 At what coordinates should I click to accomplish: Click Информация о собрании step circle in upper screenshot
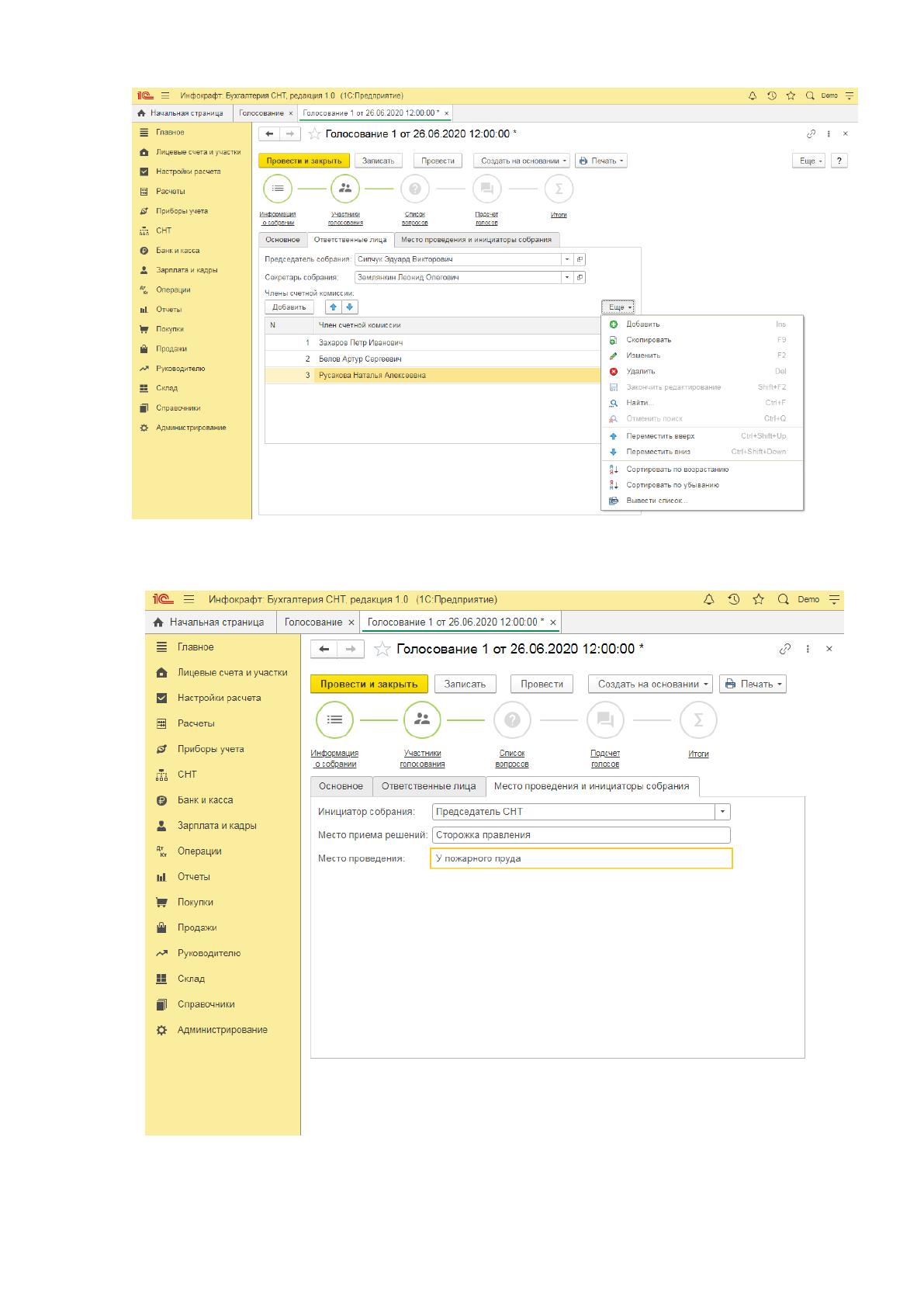point(278,189)
